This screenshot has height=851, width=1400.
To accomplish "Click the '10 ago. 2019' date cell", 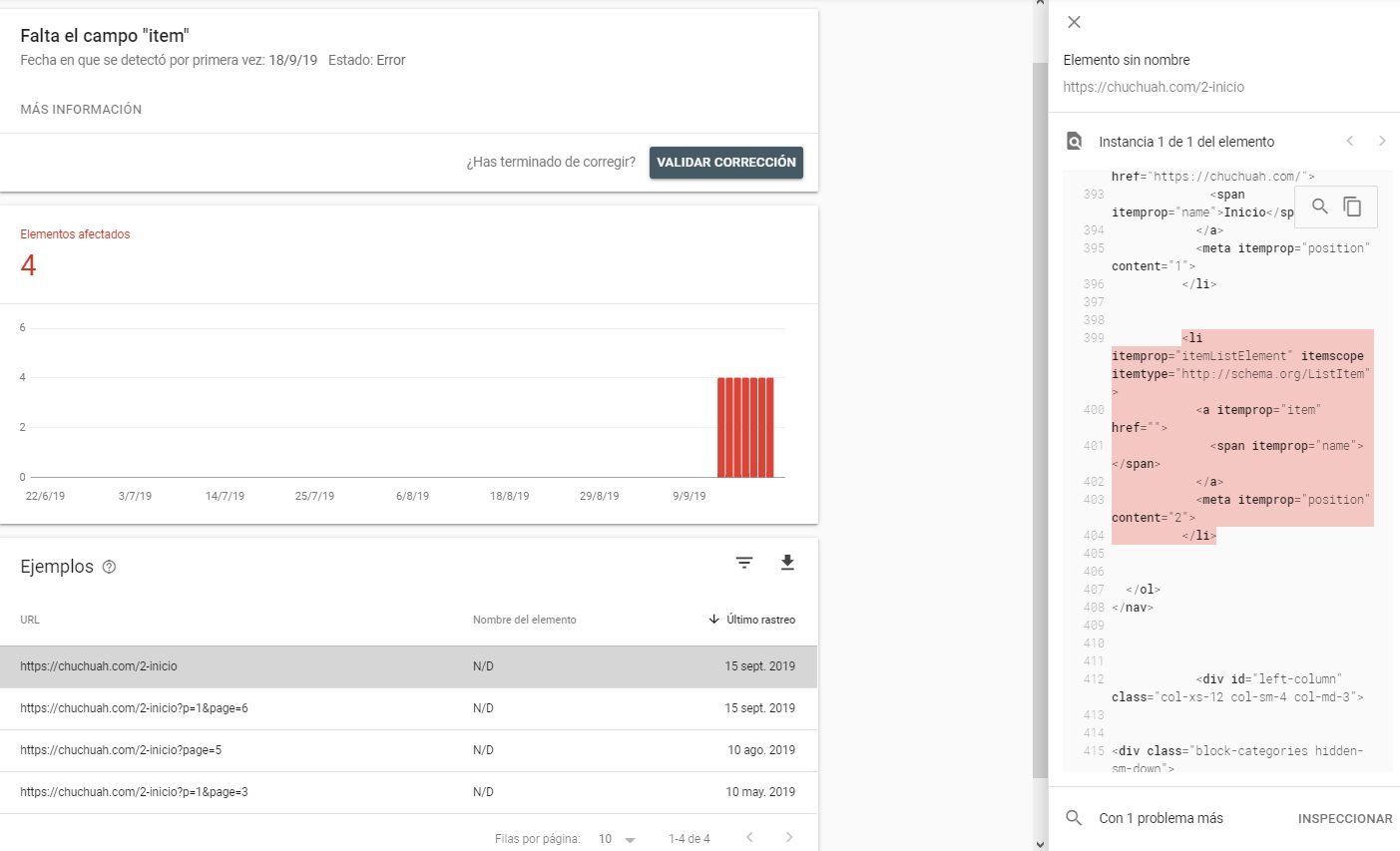I will [x=761, y=750].
